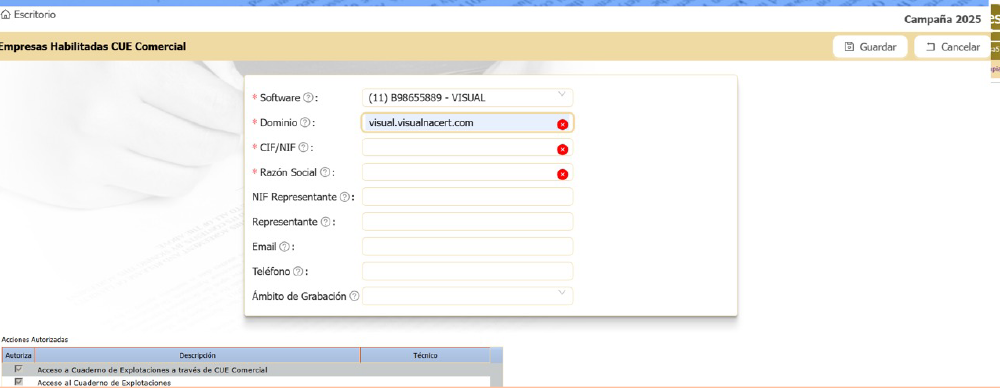Viewport: 1000px width, 388px height.
Task: Show help for Razón Social field
Action: pos(325,172)
